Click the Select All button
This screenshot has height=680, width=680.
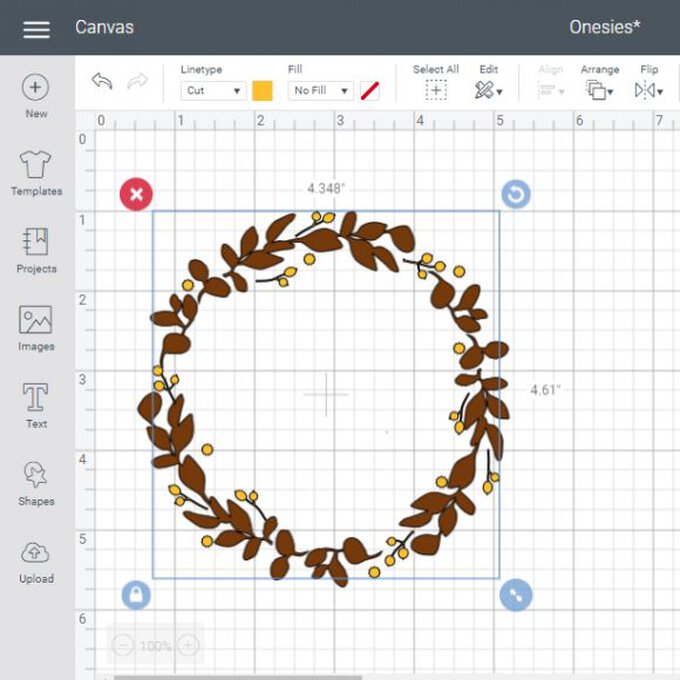436,90
